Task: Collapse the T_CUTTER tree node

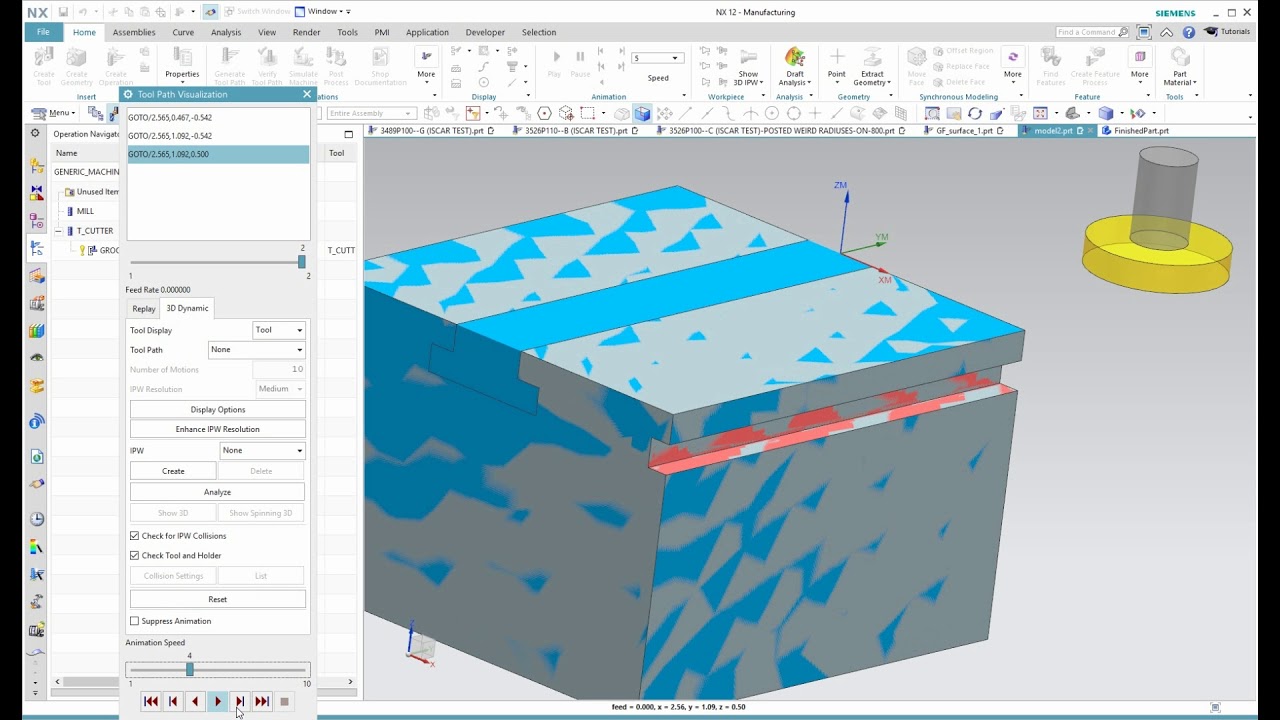Action: [58, 231]
